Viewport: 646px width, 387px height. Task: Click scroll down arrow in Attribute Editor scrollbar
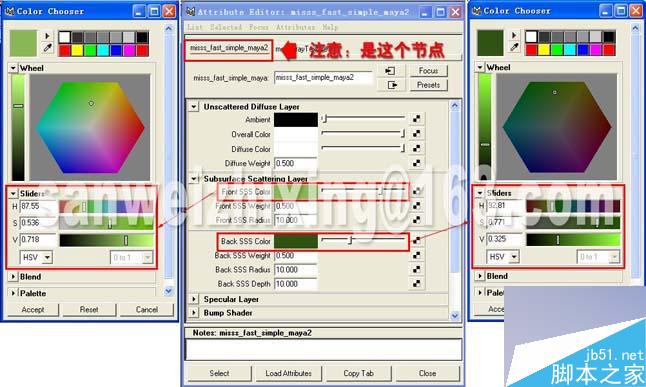pyautogui.click(x=455, y=316)
